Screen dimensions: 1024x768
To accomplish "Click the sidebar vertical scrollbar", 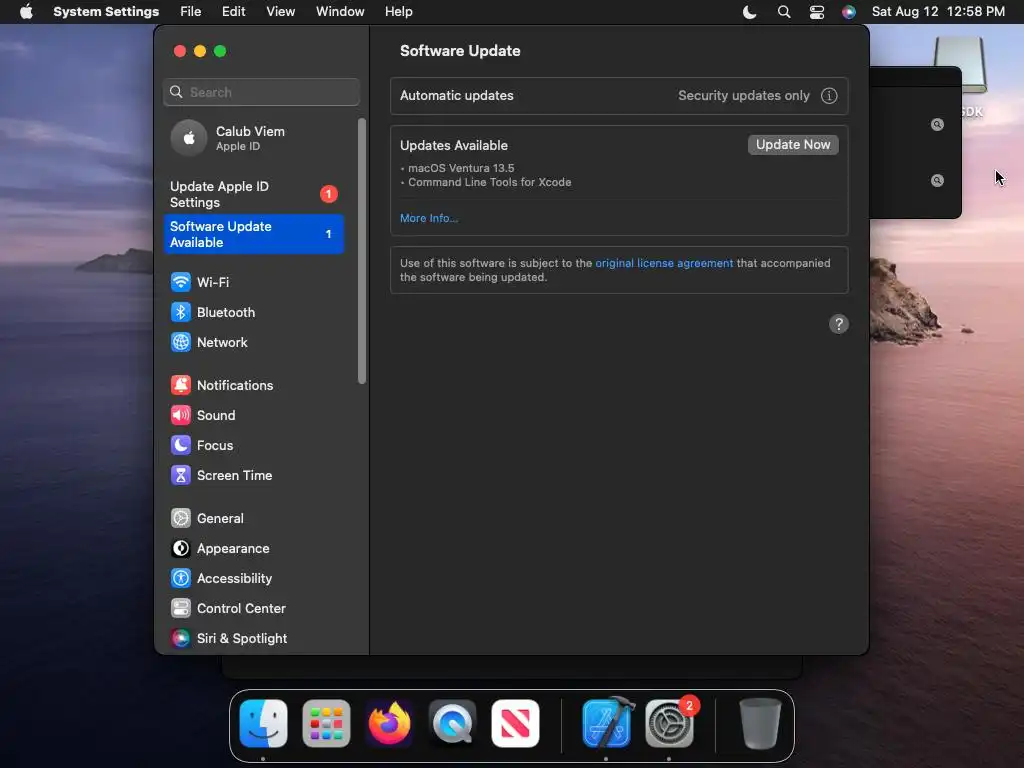I will pos(362,251).
